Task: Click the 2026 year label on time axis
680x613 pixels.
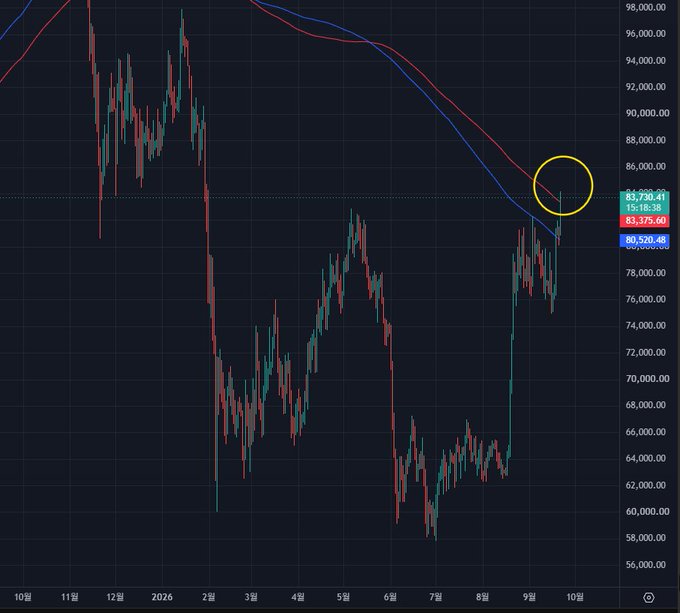Action: (162, 597)
